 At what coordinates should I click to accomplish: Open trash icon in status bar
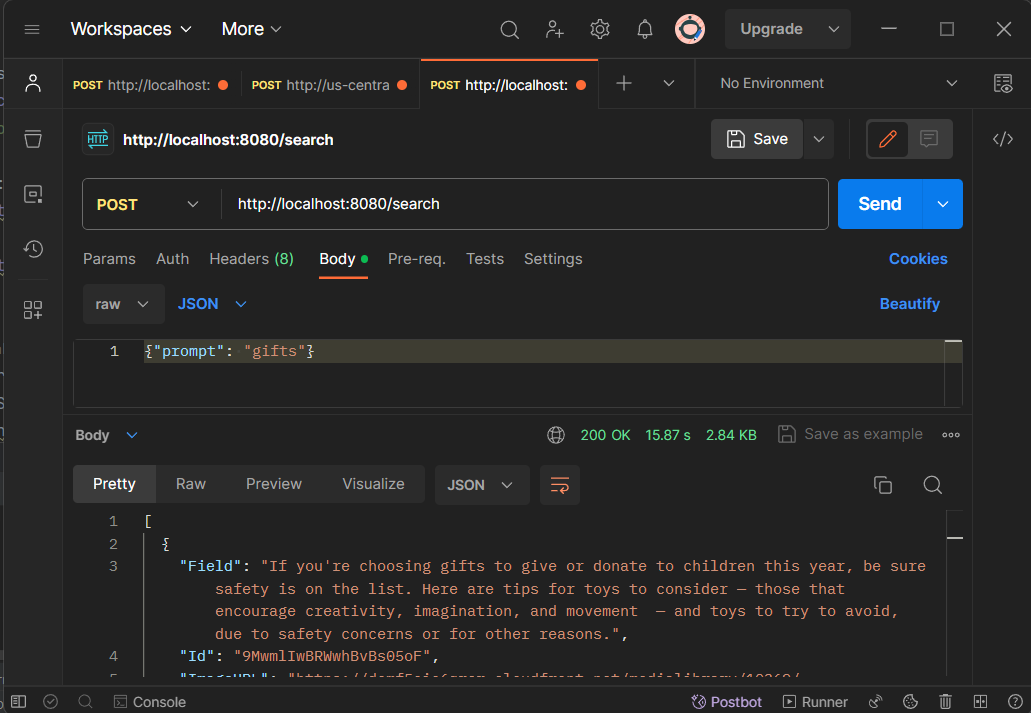click(945, 702)
